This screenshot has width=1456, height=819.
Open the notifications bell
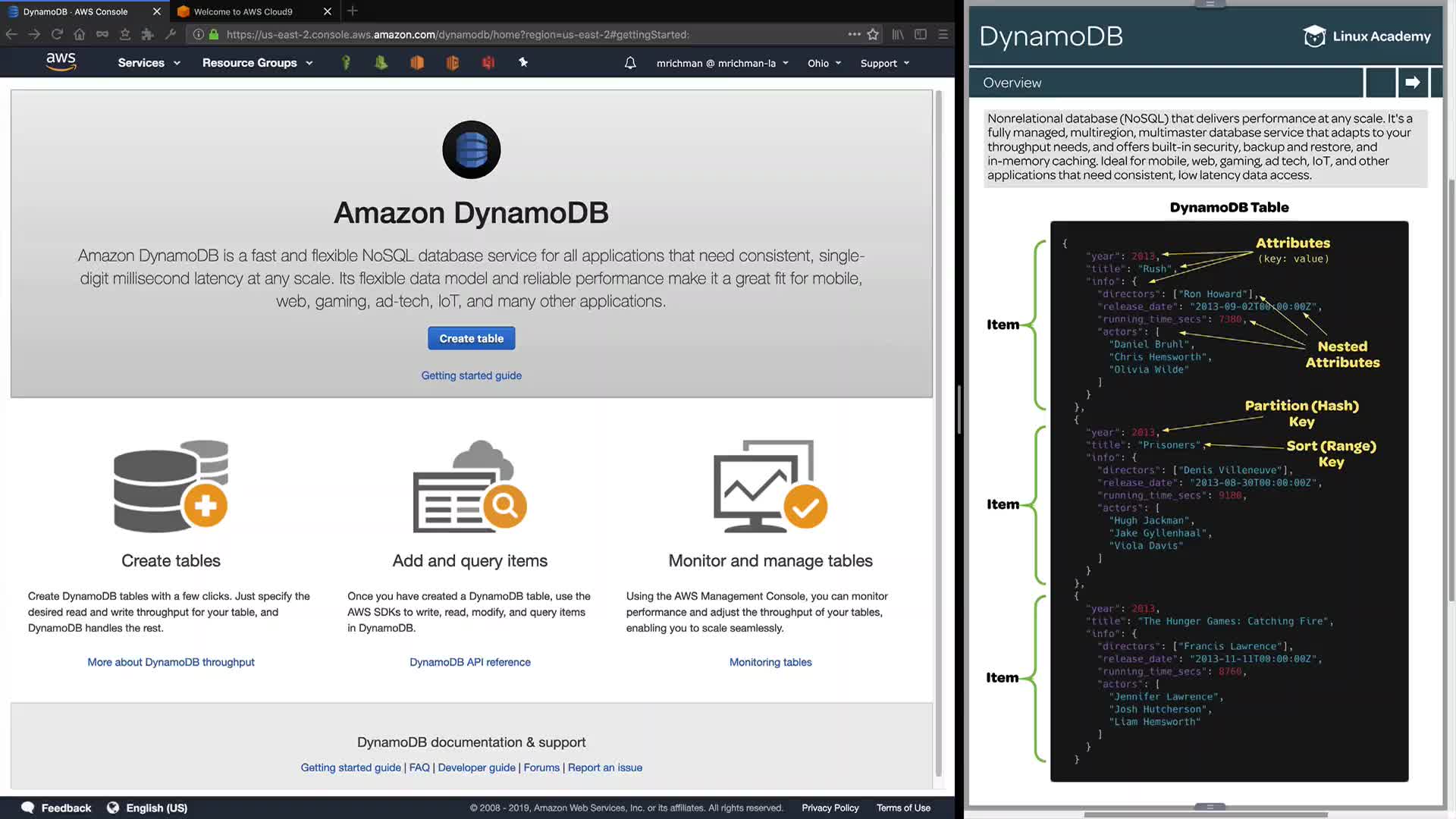pos(630,63)
